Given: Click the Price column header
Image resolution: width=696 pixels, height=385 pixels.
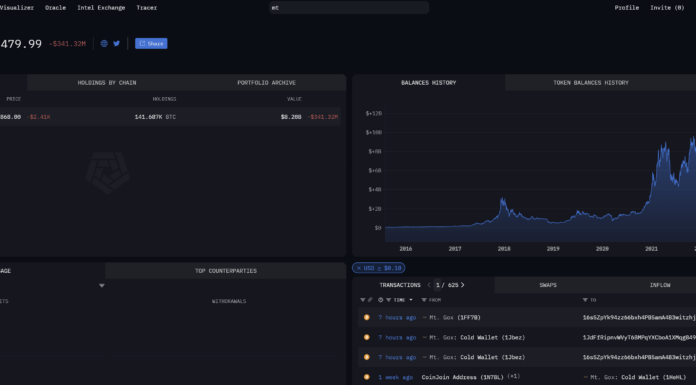Looking at the screenshot, I should pos(14,99).
